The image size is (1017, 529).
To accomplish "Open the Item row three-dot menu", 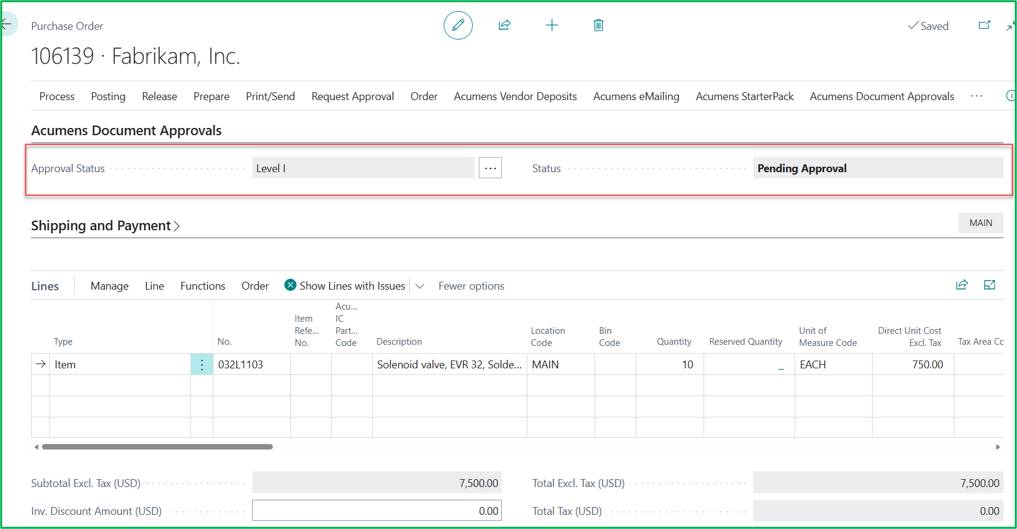I will 202,364.
